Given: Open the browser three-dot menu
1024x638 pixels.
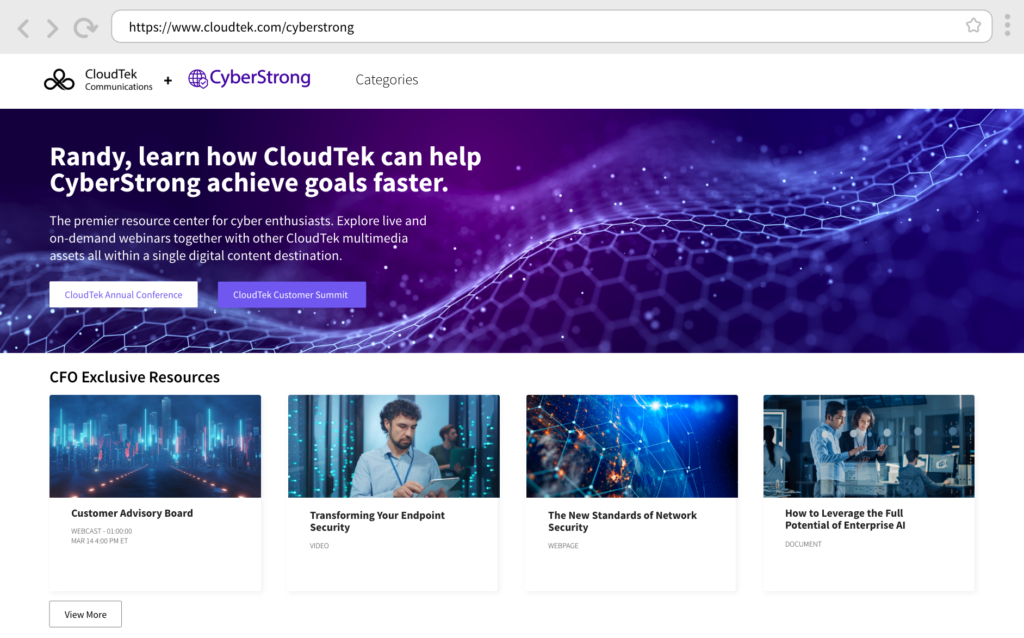Looking at the screenshot, I should 1008,25.
